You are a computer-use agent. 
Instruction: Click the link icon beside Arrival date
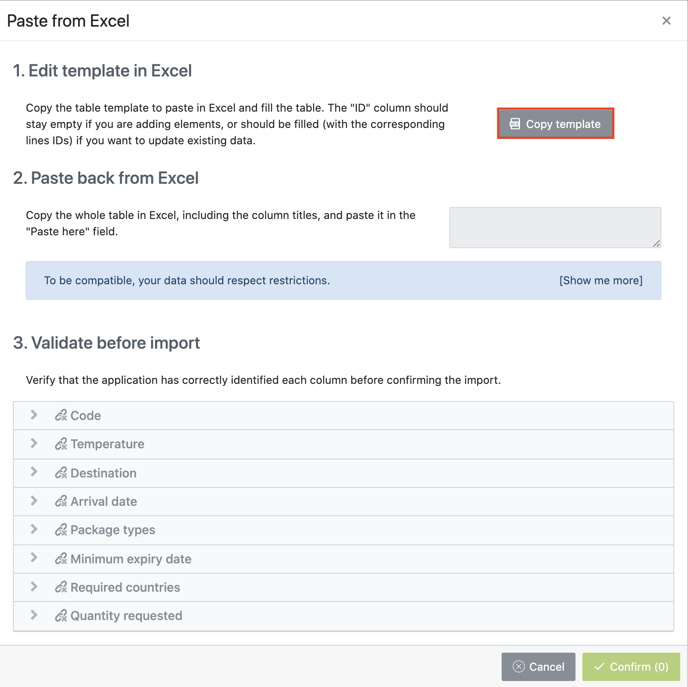click(x=61, y=501)
